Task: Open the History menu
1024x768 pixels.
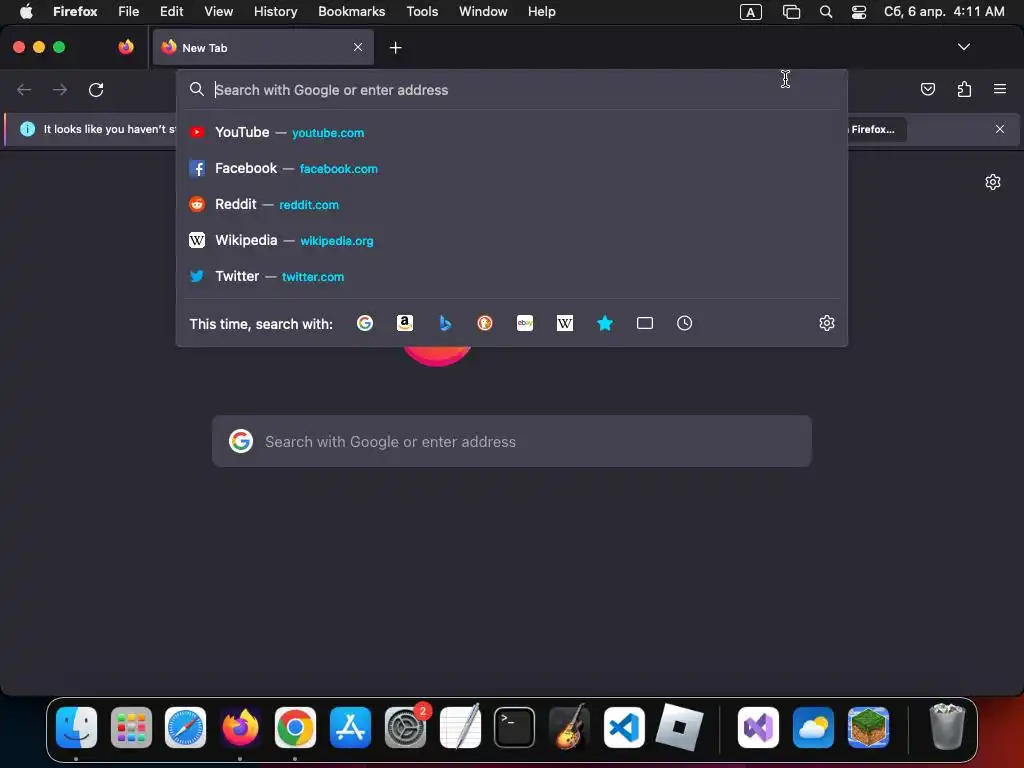Action: (276, 12)
